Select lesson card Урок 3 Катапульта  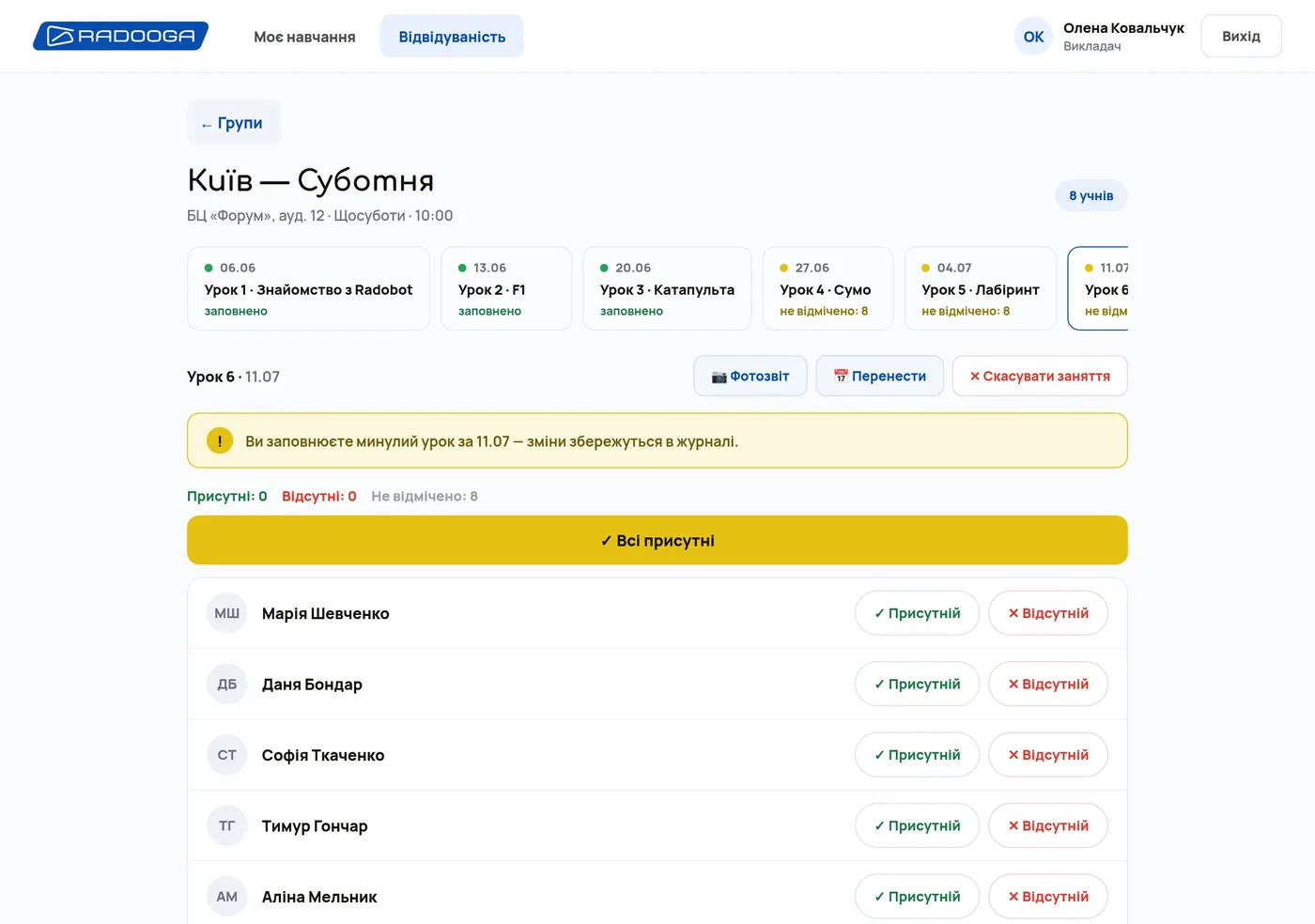(x=667, y=288)
